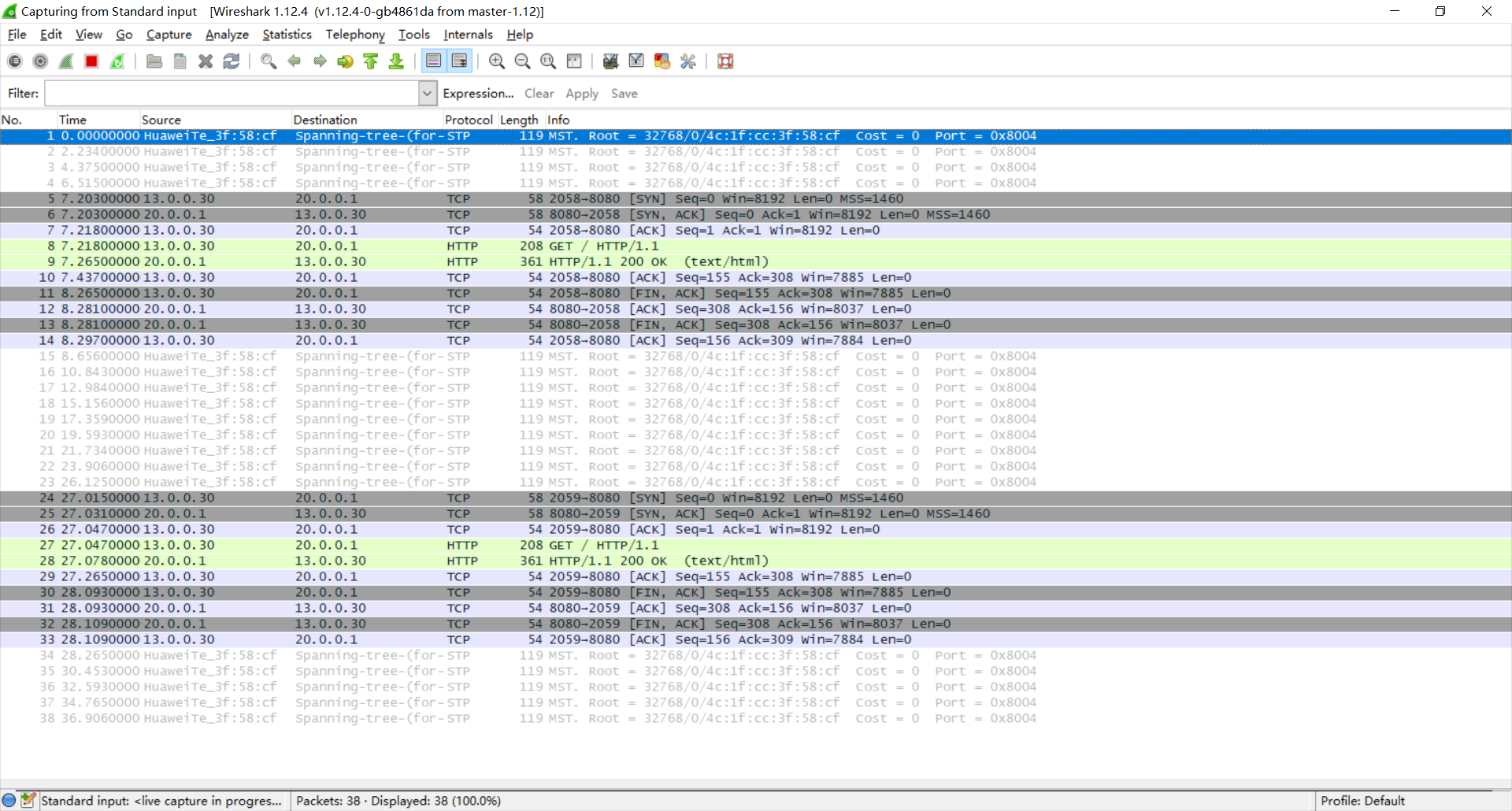Expand the display filter history dropdown

pyautogui.click(x=427, y=94)
